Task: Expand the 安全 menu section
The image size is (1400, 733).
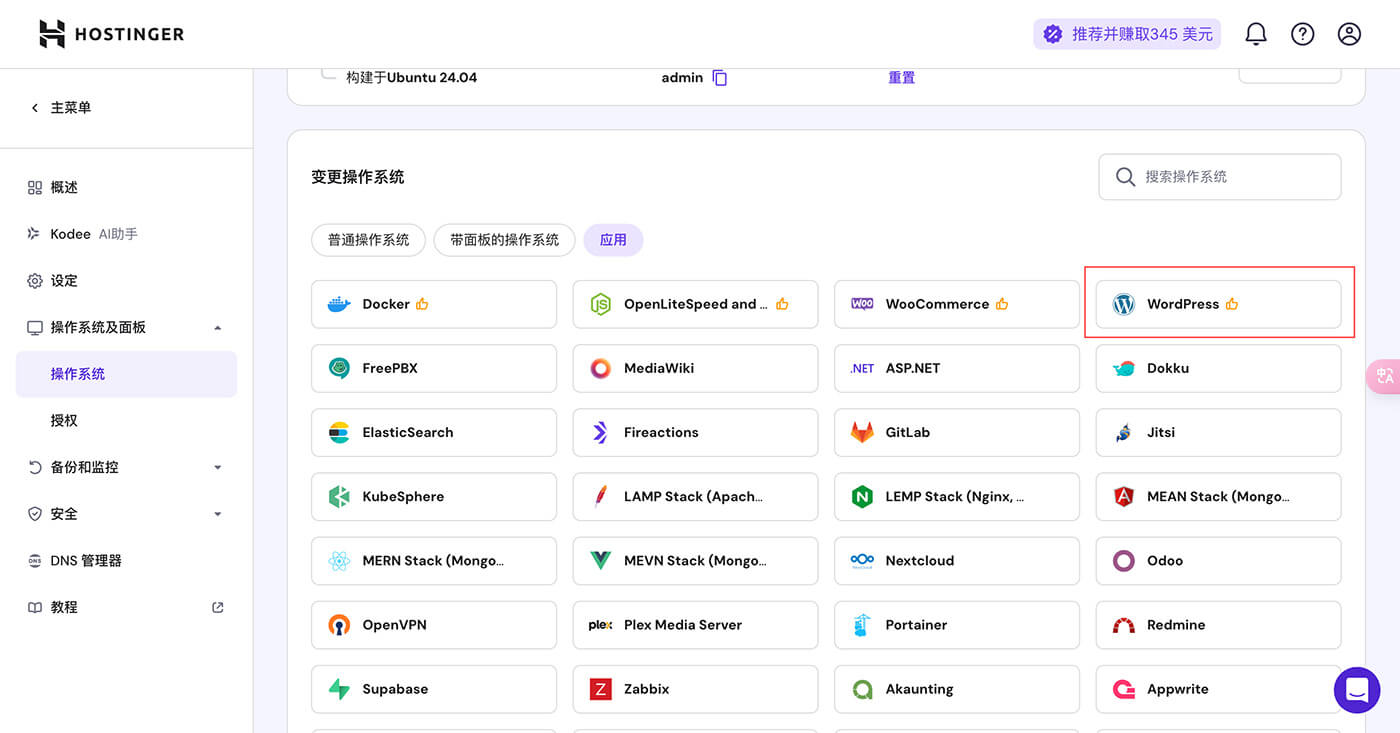Action: (217, 514)
